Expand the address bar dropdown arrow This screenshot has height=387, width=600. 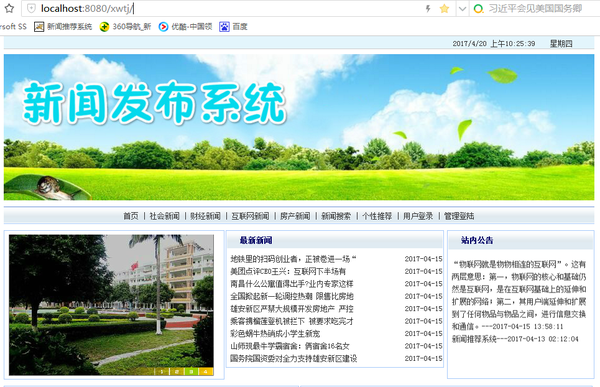tap(463, 8)
